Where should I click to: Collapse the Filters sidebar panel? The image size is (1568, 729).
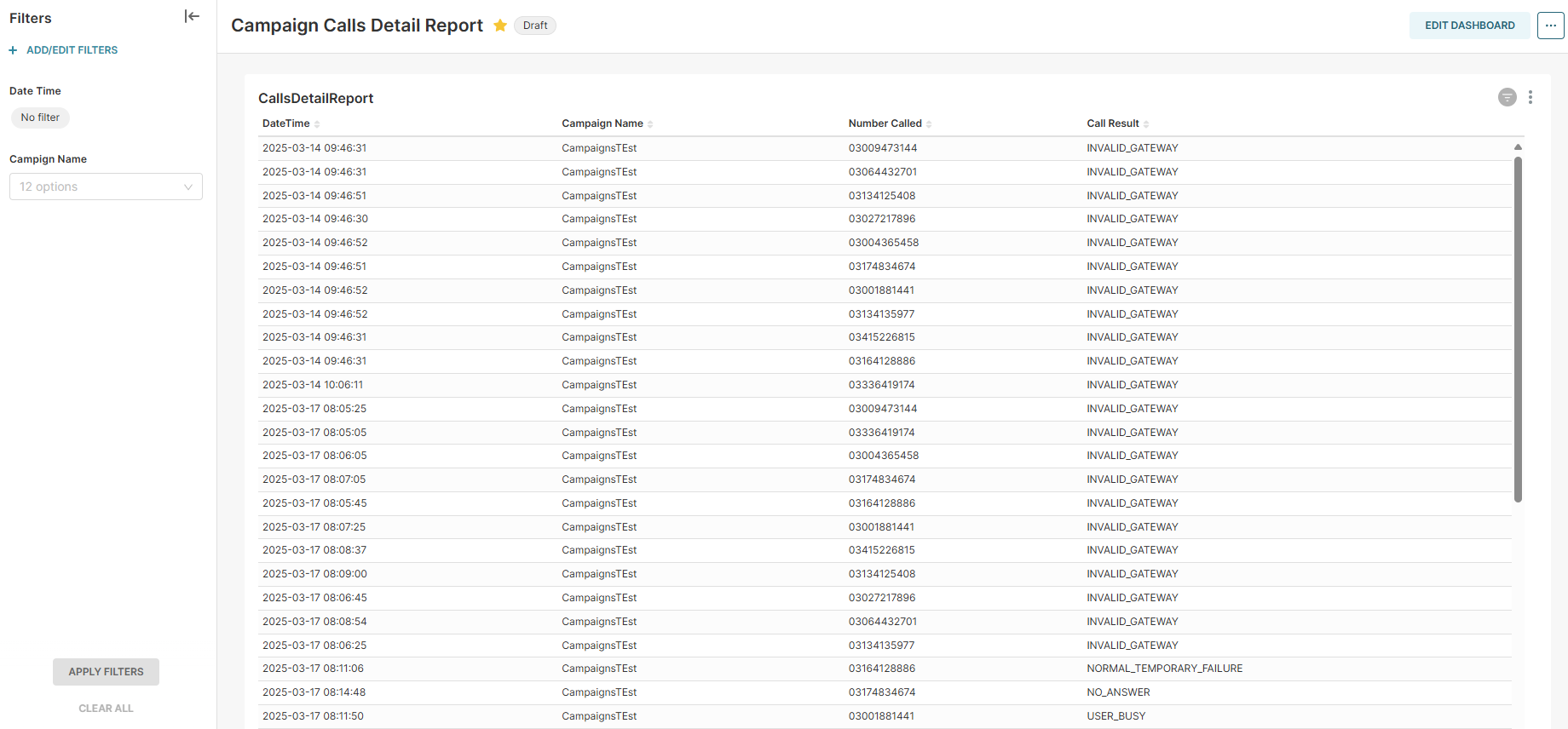192,17
